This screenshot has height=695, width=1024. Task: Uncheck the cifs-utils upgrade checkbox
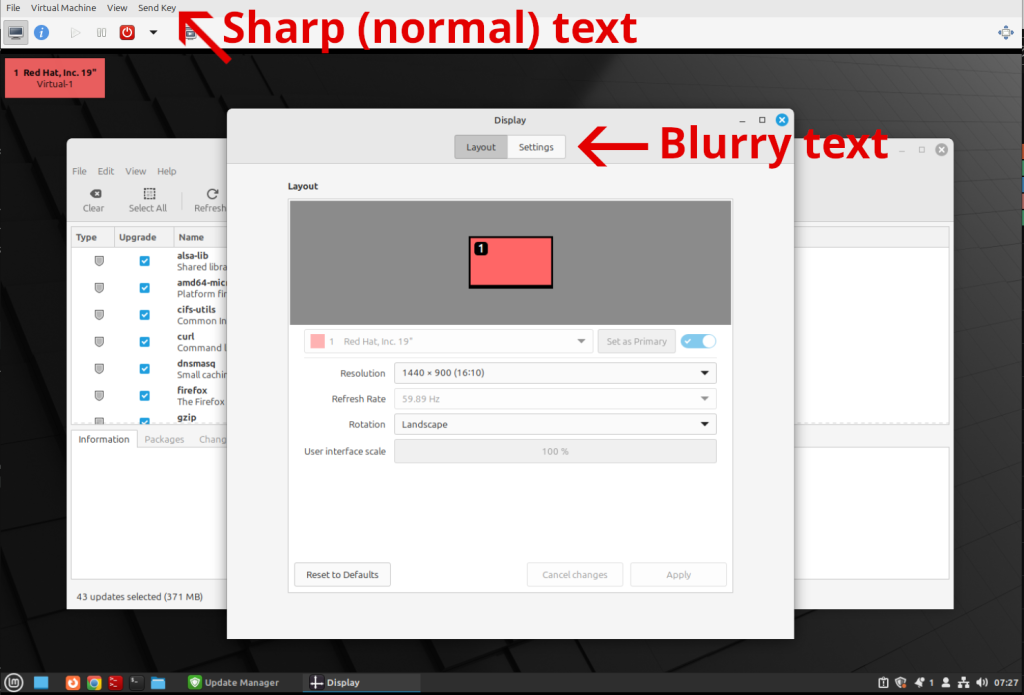pos(144,315)
